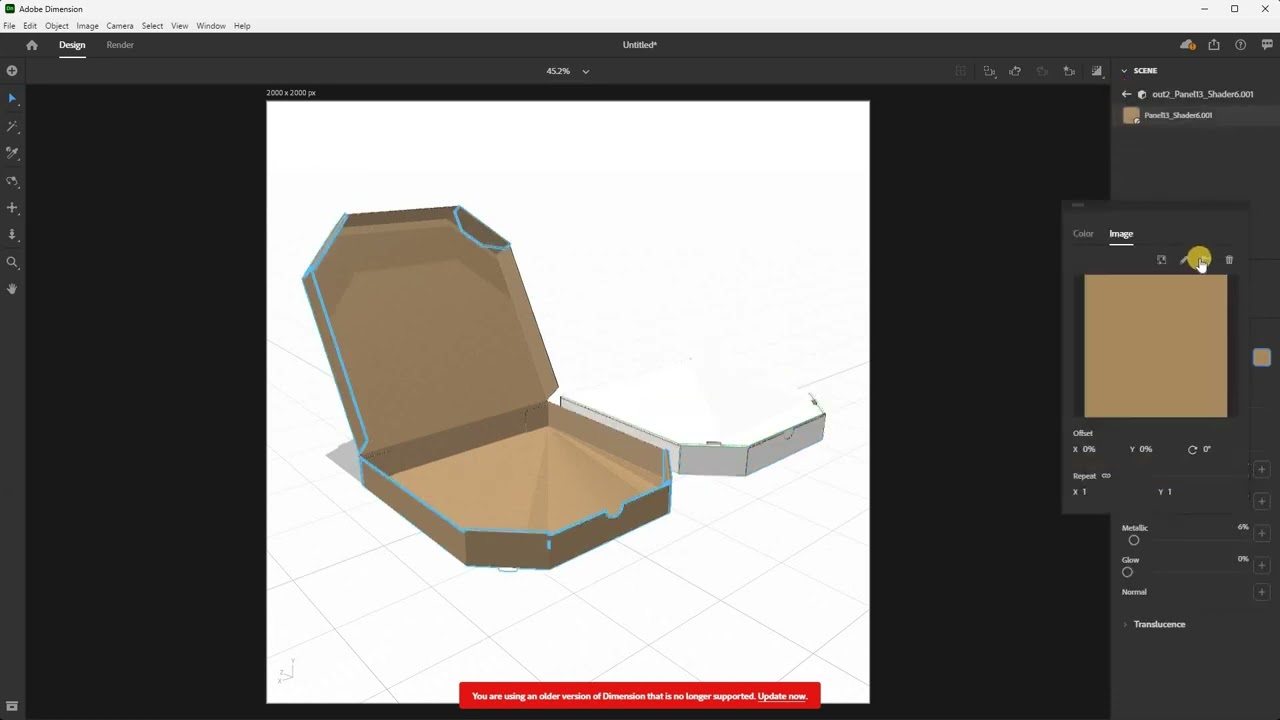Switch to the Color tab in popup

(1083, 234)
